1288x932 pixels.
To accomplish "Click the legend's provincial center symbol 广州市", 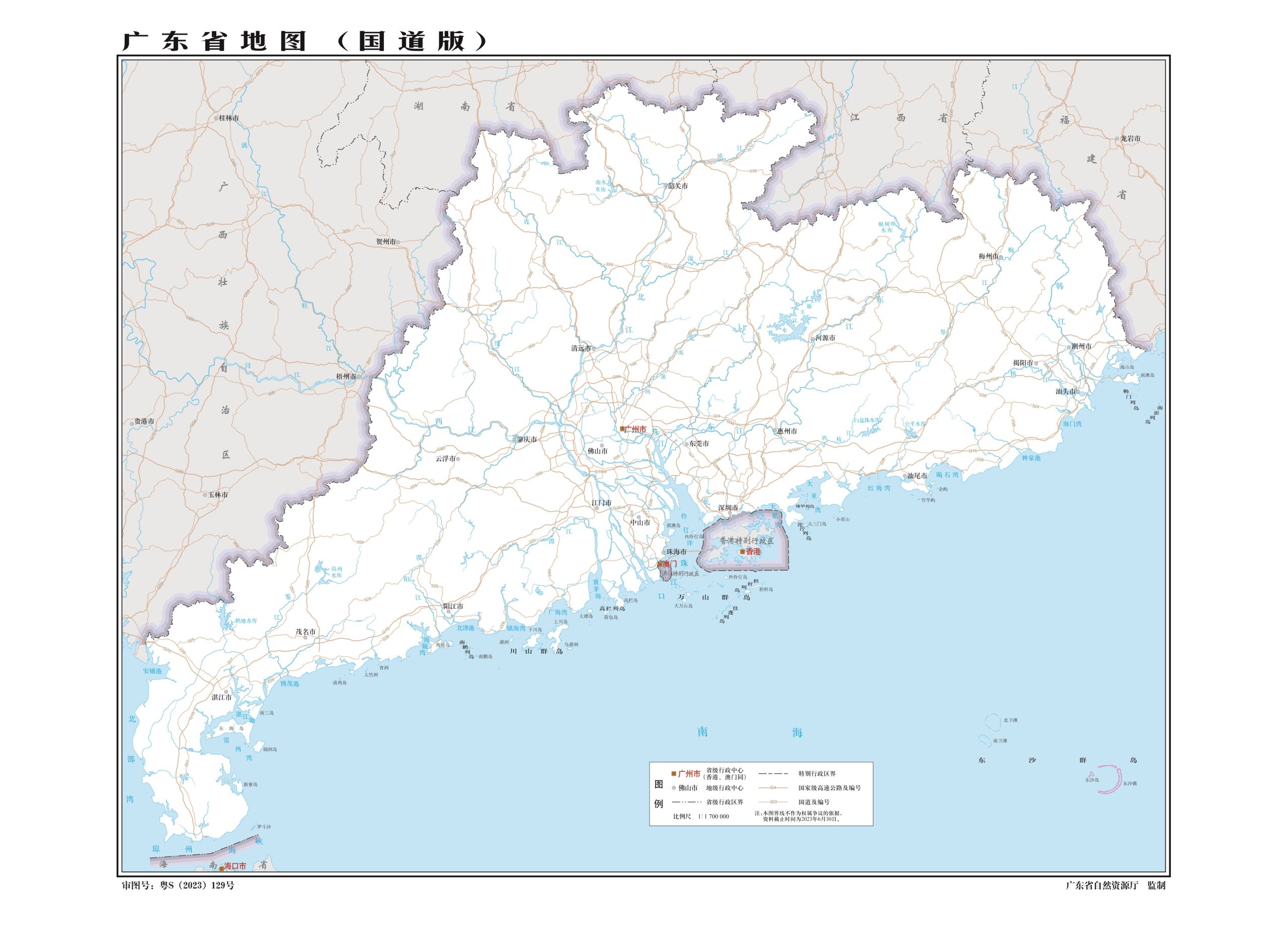I will [x=674, y=774].
